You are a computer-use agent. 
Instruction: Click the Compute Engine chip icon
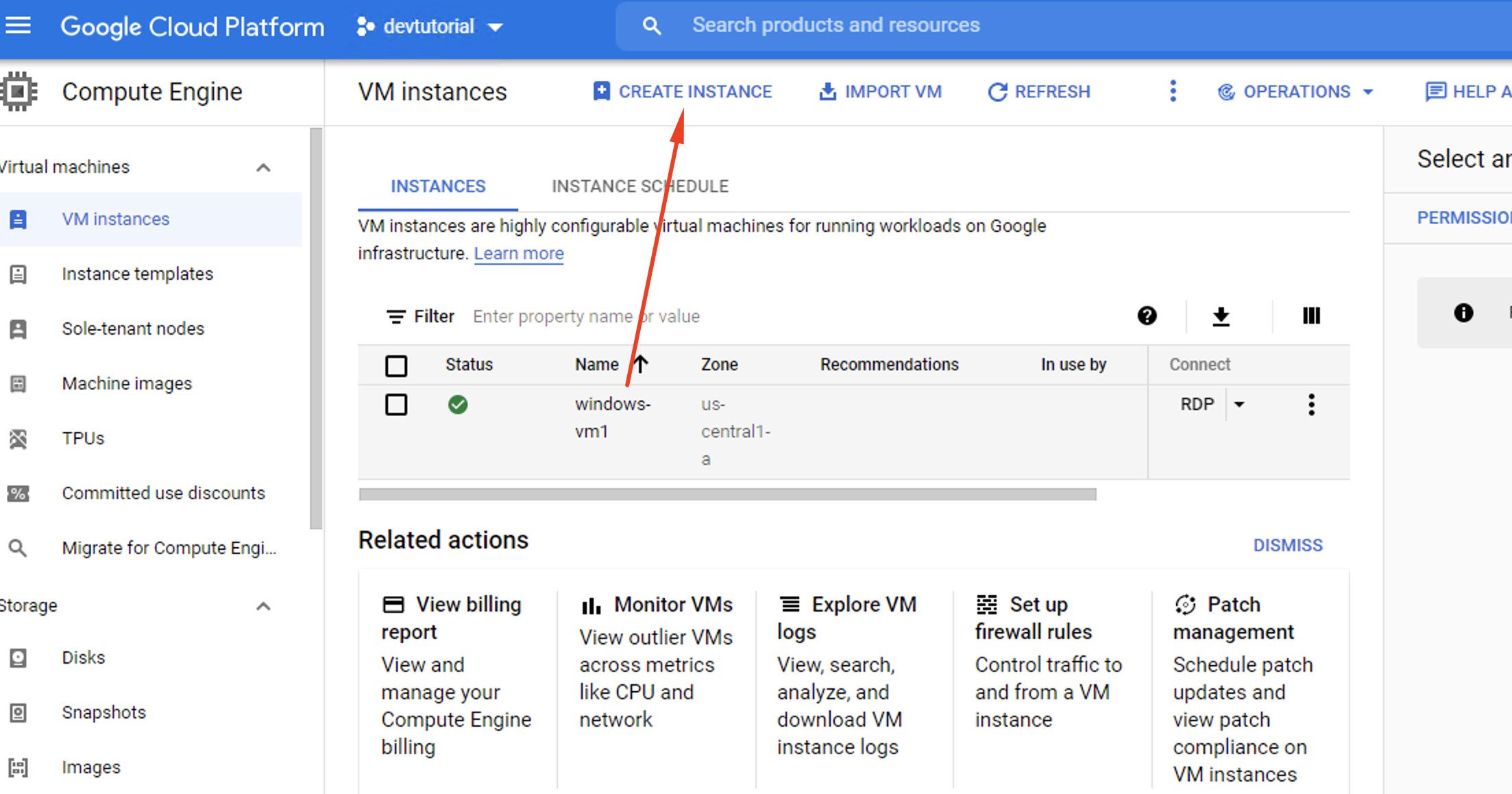tap(19, 91)
